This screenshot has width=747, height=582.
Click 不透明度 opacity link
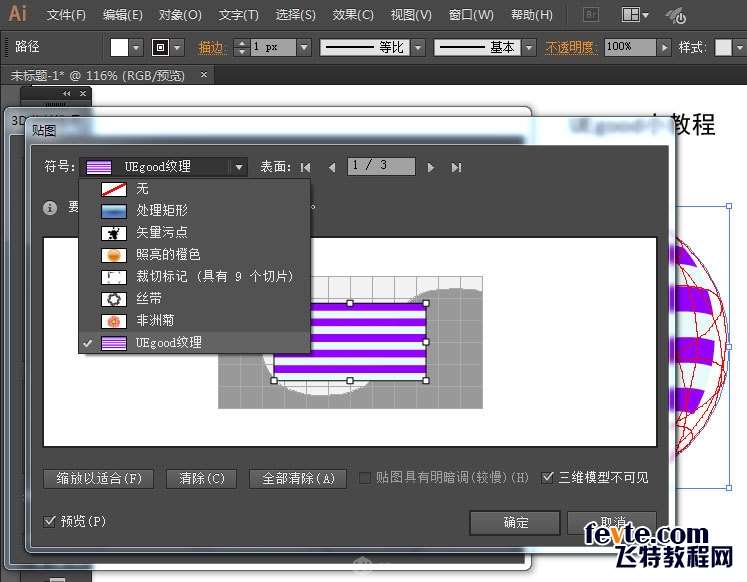click(571, 48)
